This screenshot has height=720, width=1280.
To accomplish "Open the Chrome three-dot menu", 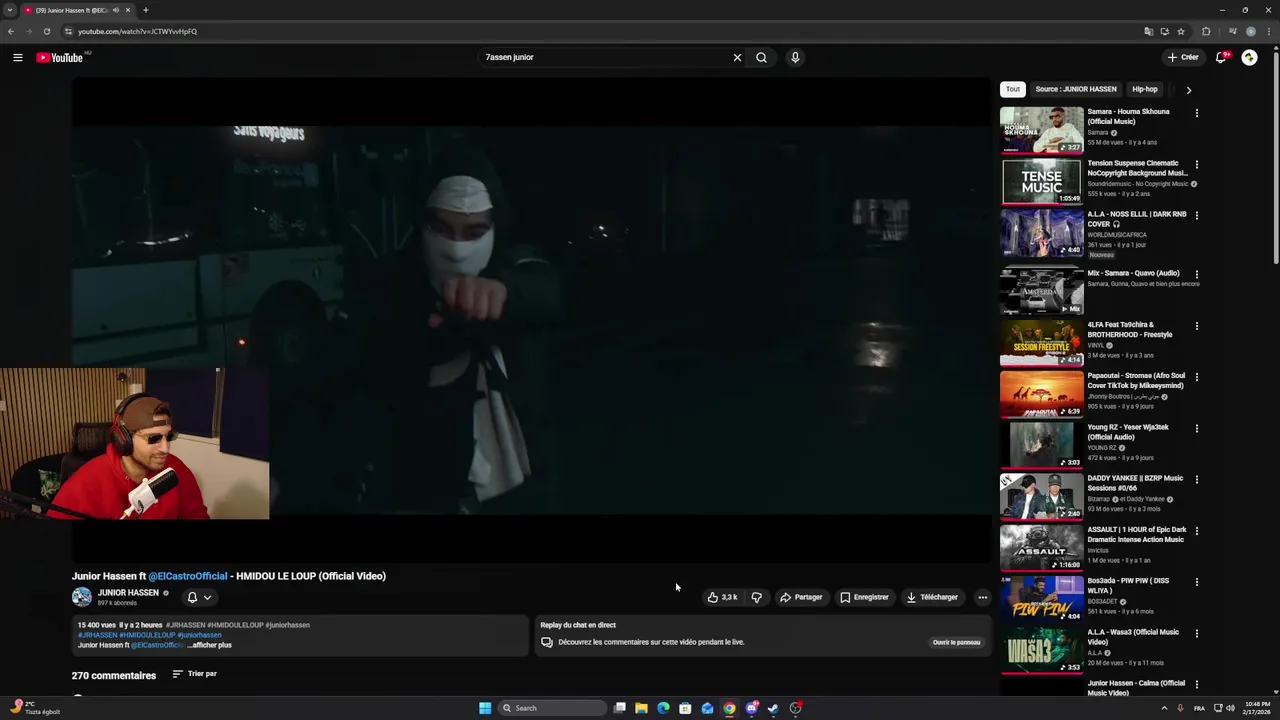I will click(x=1269, y=31).
